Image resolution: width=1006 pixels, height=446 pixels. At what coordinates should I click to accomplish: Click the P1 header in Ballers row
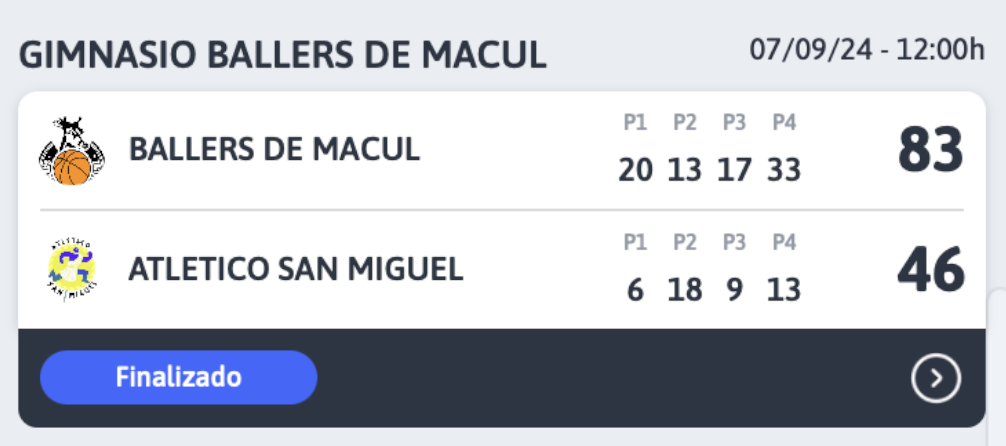tap(635, 123)
